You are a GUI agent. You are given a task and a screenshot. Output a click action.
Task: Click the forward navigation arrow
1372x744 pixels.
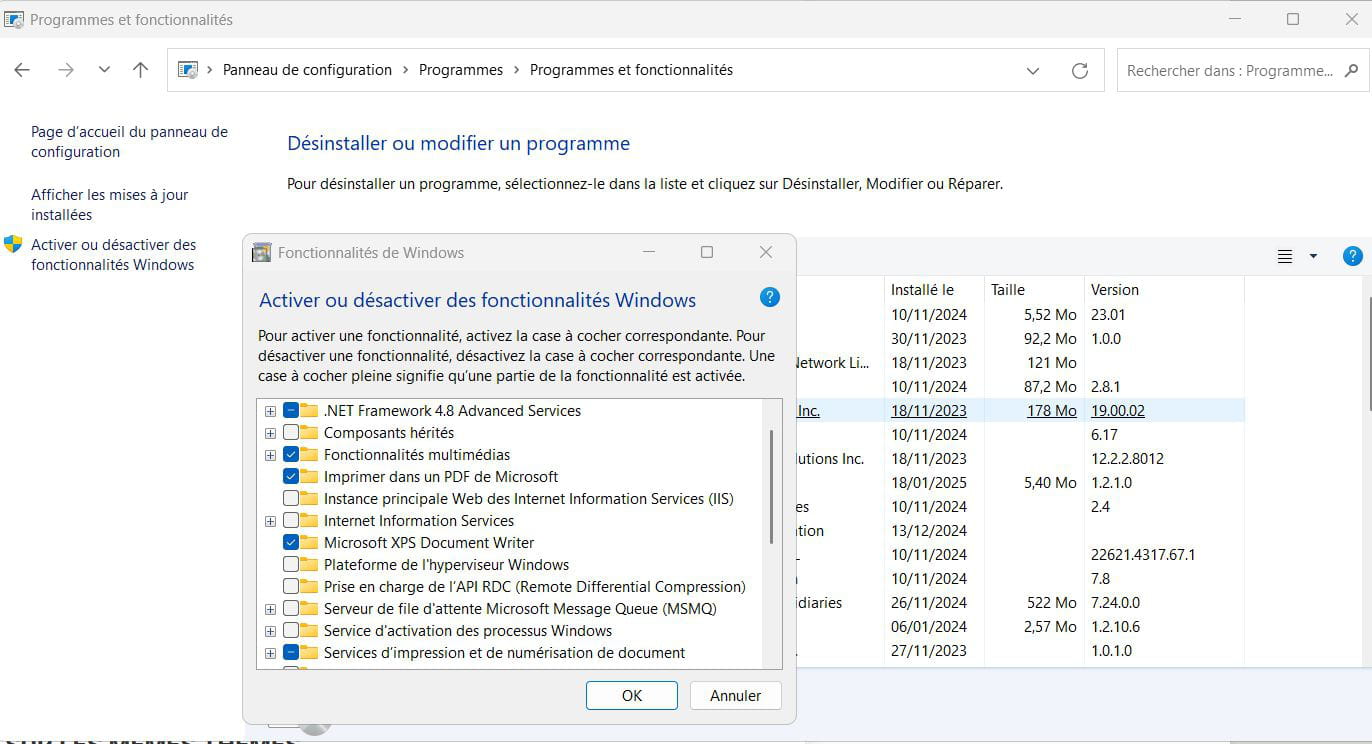pos(66,70)
